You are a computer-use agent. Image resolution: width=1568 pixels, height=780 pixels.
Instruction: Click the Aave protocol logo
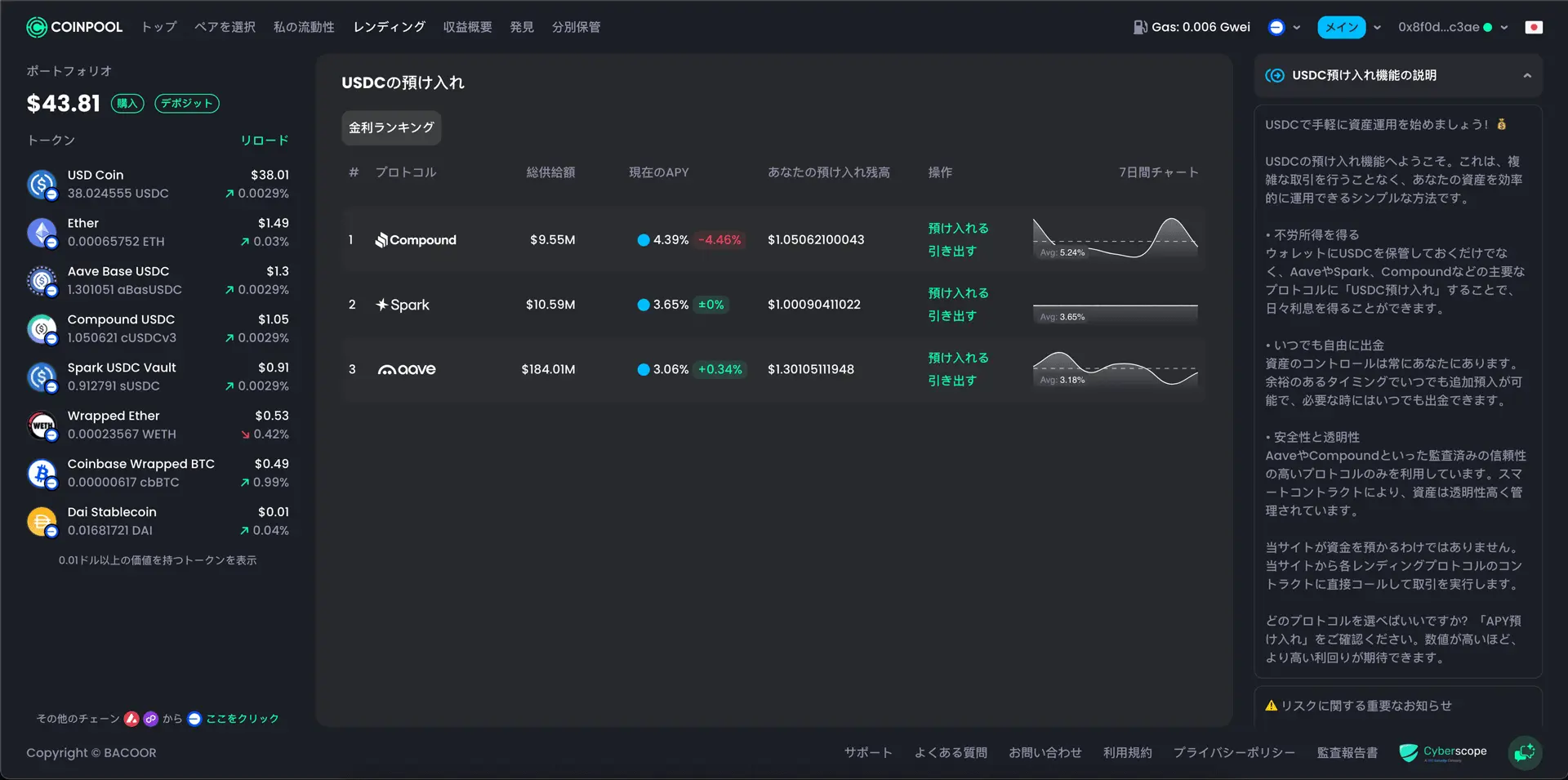tap(407, 369)
